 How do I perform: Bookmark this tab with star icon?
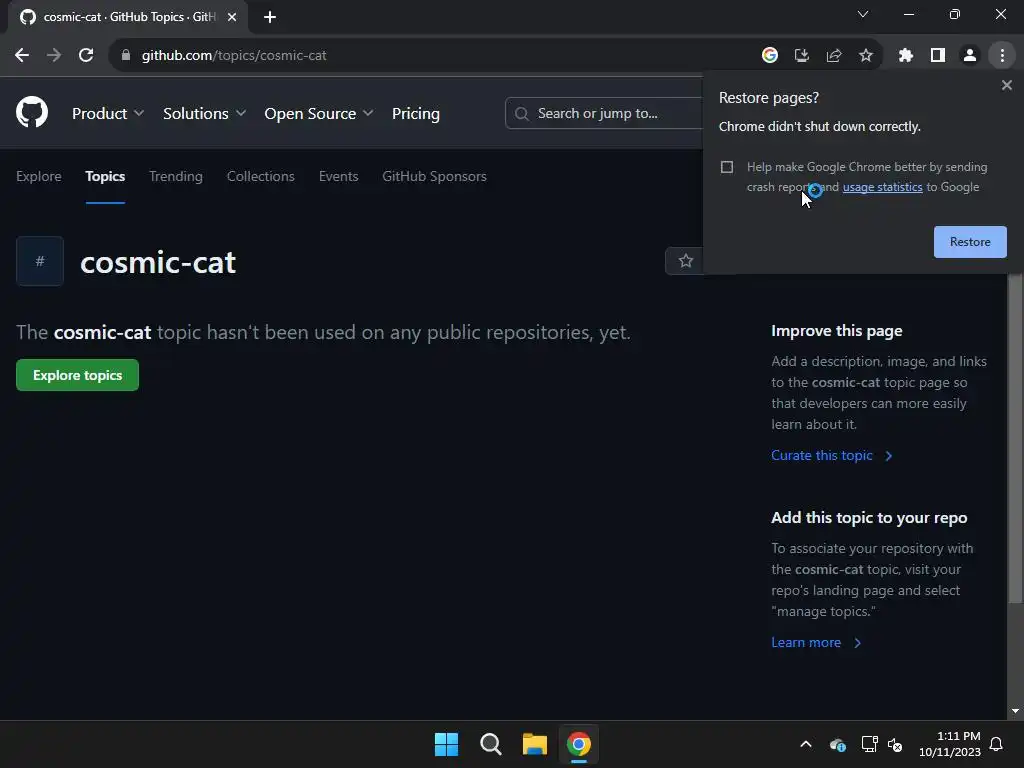tap(866, 56)
